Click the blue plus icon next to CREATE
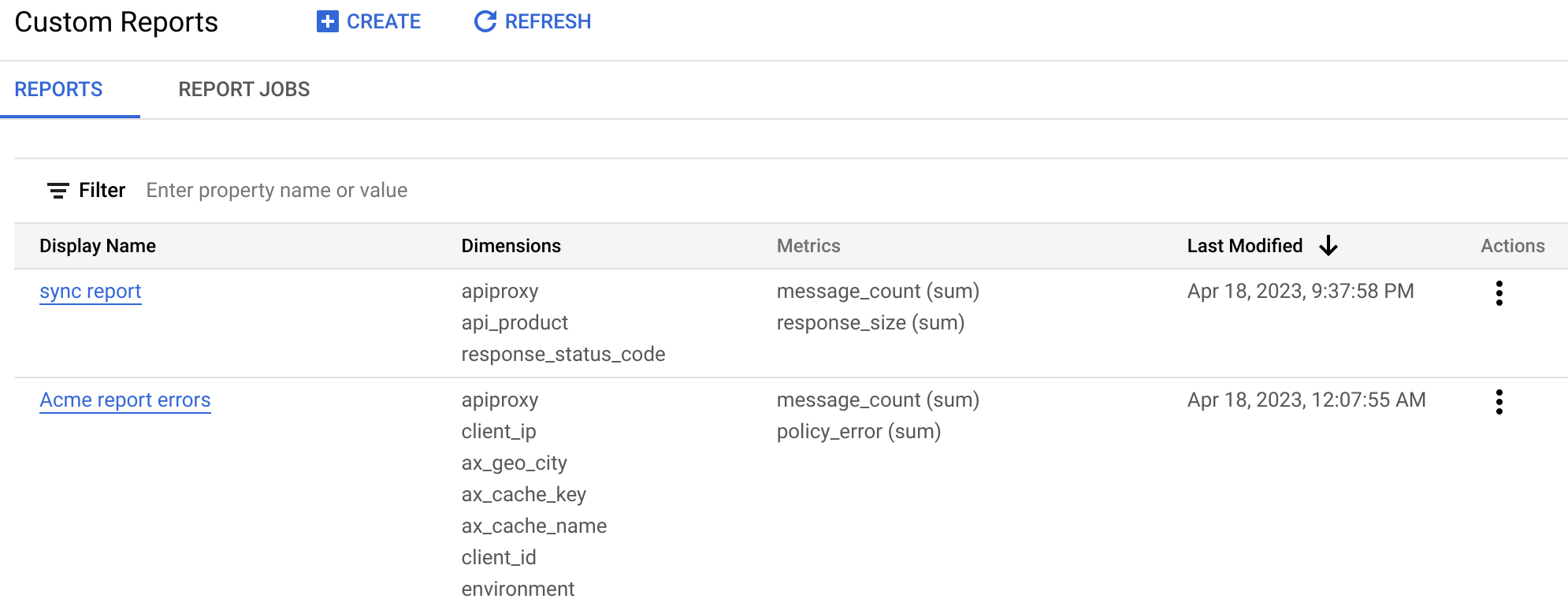Image resolution: width=1568 pixels, height=610 pixels. pyautogui.click(x=326, y=21)
